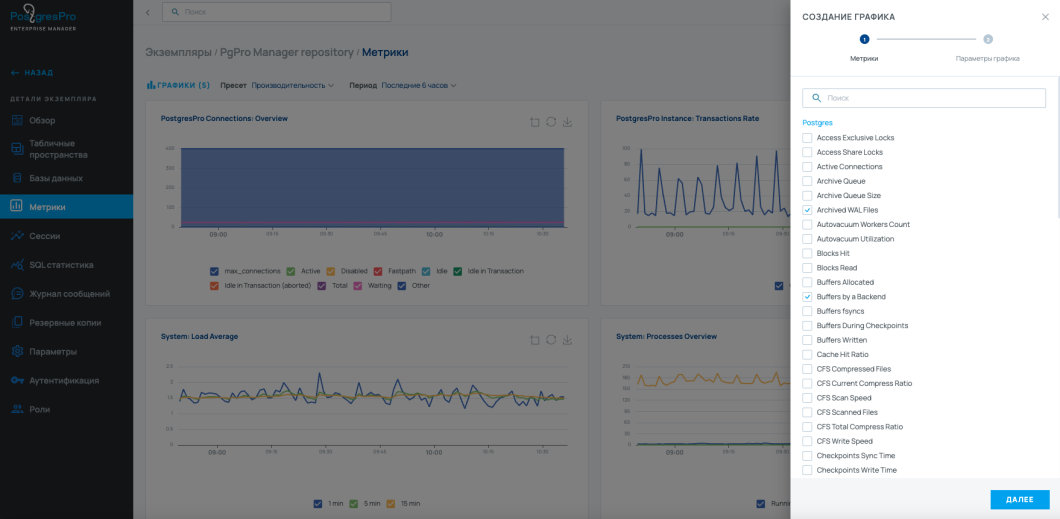Image resolution: width=1060 pixels, height=519 pixels.
Task: Click the PostgresPro Enterprise Manager logo
Action: tap(43, 17)
